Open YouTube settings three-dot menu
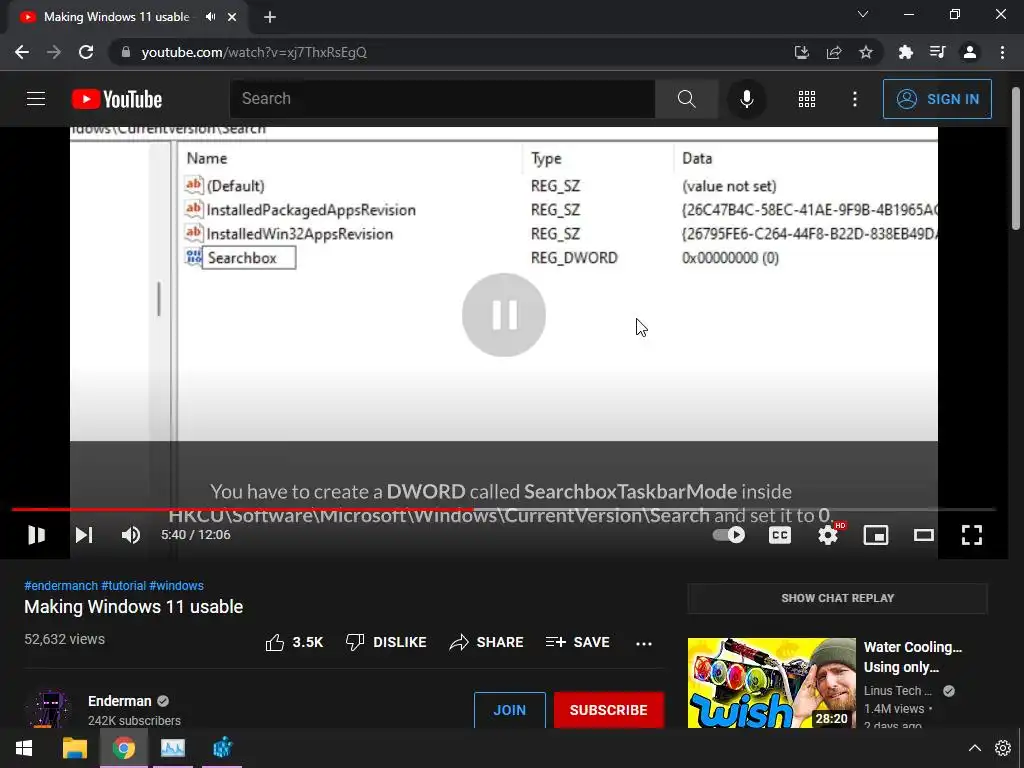 [x=854, y=99]
